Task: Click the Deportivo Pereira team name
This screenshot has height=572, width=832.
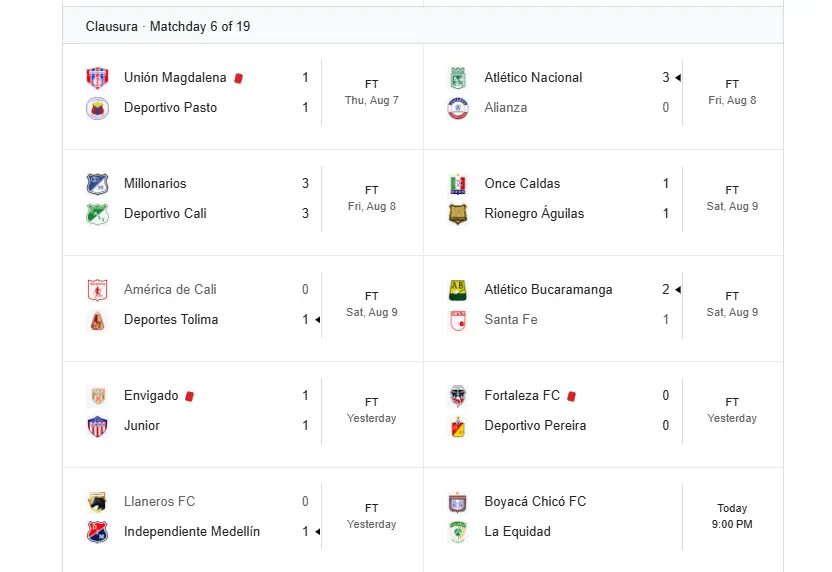Action: [535, 426]
